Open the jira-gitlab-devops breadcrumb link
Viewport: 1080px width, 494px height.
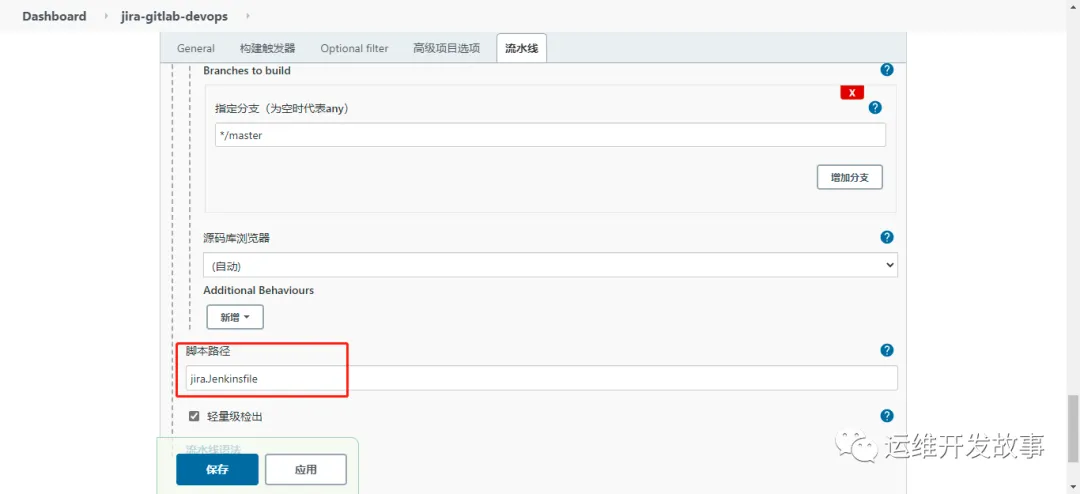coord(174,16)
